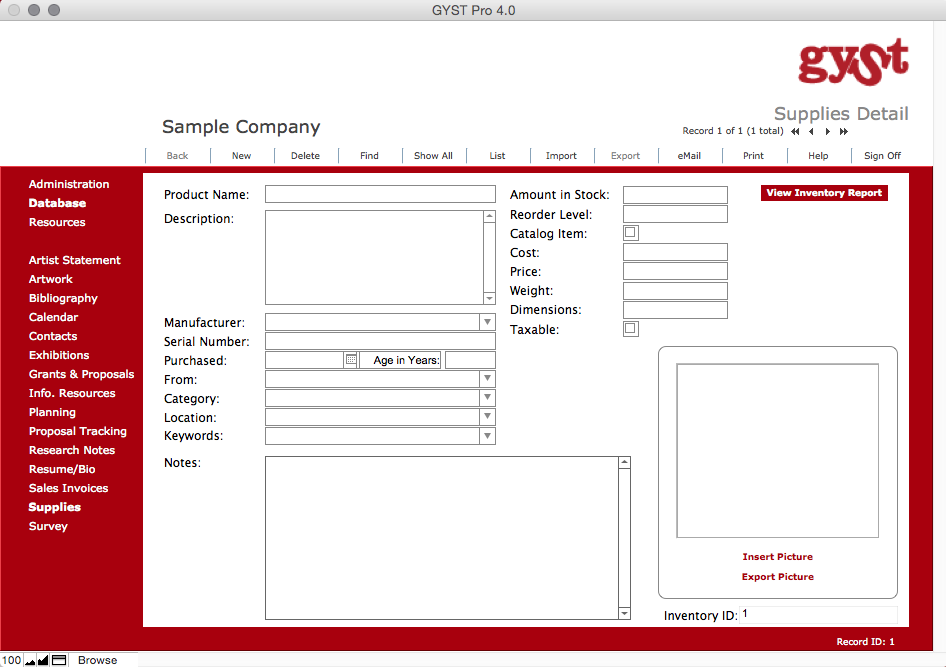946x667 pixels.
Task: Open Sales Invoices in the sidebar
Action: pyautogui.click(x=68, y=488)
